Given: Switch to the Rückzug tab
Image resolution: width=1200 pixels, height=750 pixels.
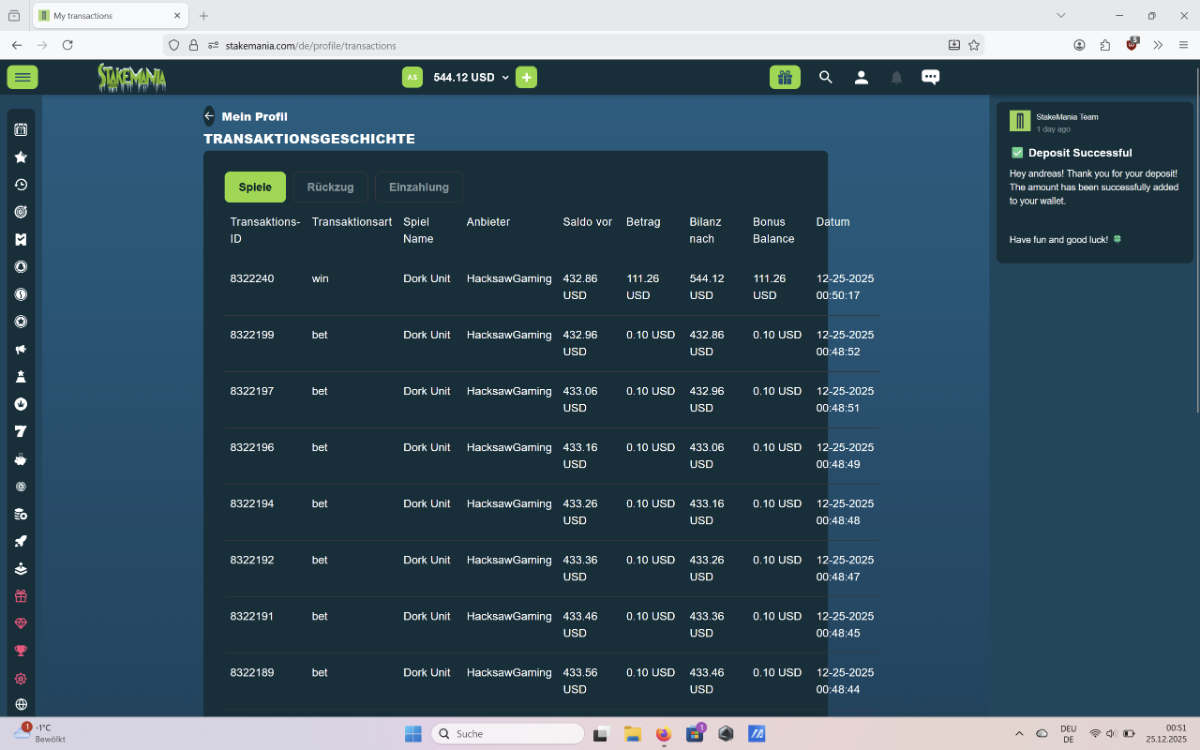Looking at the screenshot, I should (x=330, y=187).
